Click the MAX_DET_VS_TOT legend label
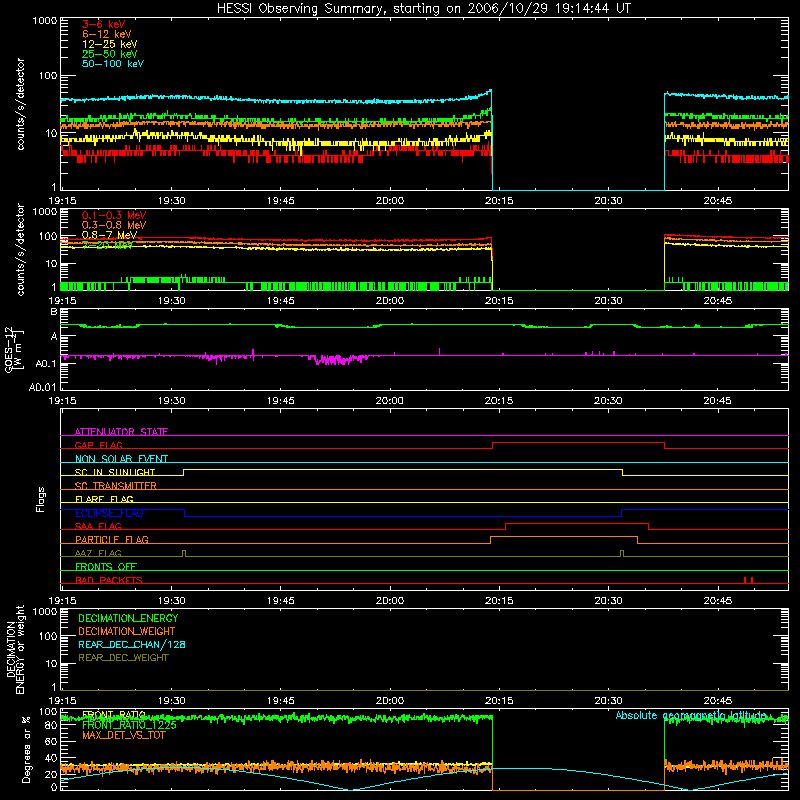This screenshot has height=800, width=800. 123,735
